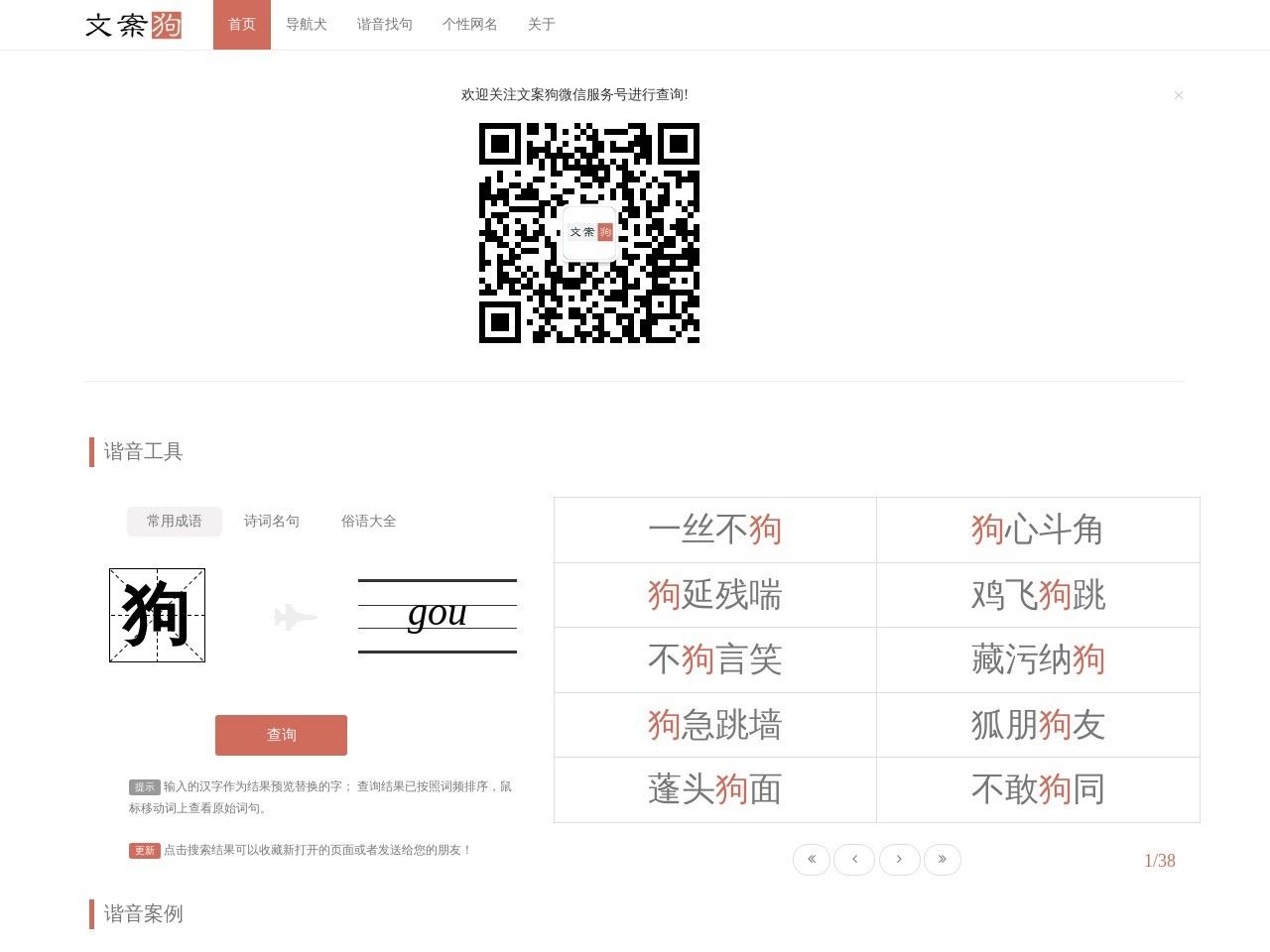Open the 导航犬 menu item
Screen dimensions: 1270x952
(x=306, y=25)
